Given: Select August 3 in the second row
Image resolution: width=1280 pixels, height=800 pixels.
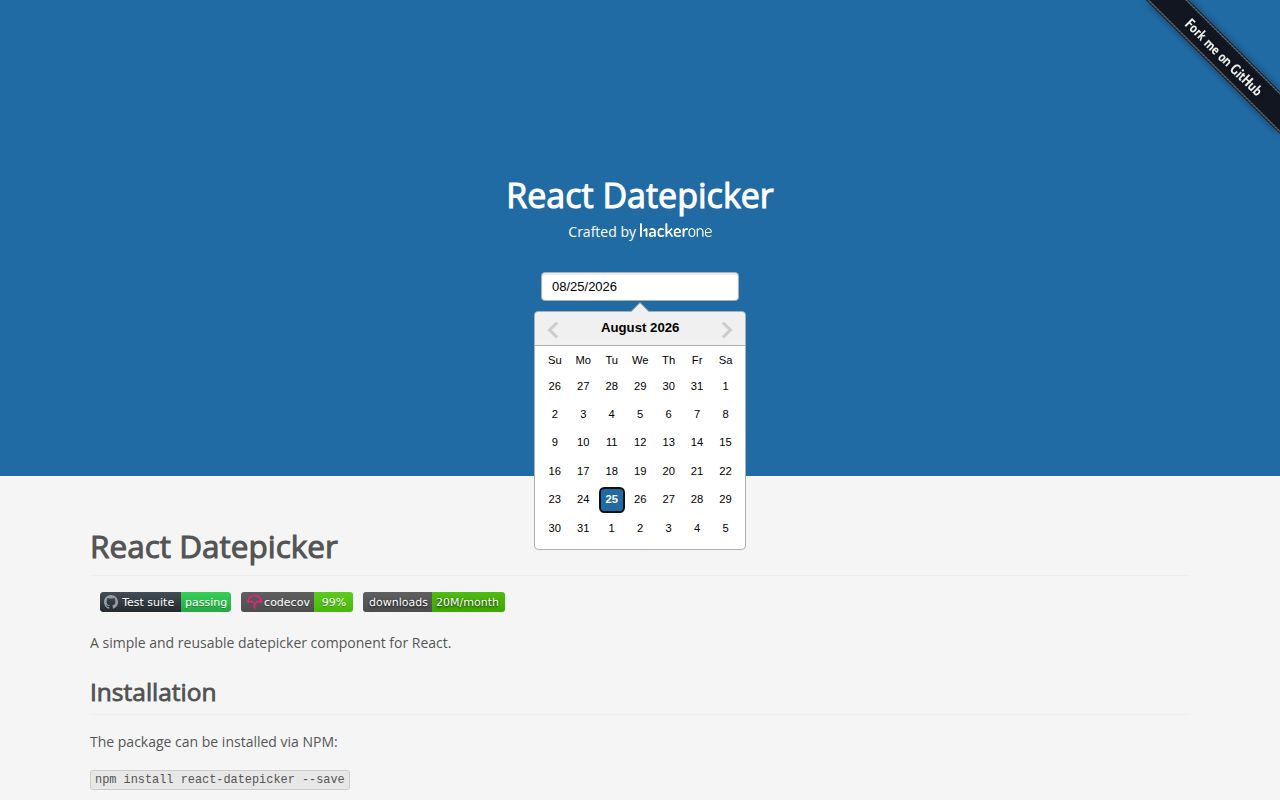Looking at the screenshot, I should pyautogui.click(x=583, y=414).
